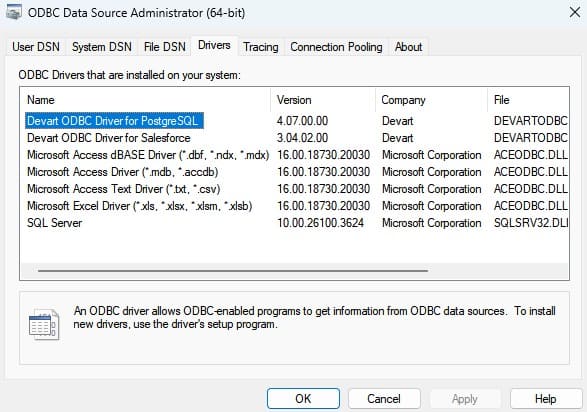Open the User DSN tab

(x=36, y=47)
